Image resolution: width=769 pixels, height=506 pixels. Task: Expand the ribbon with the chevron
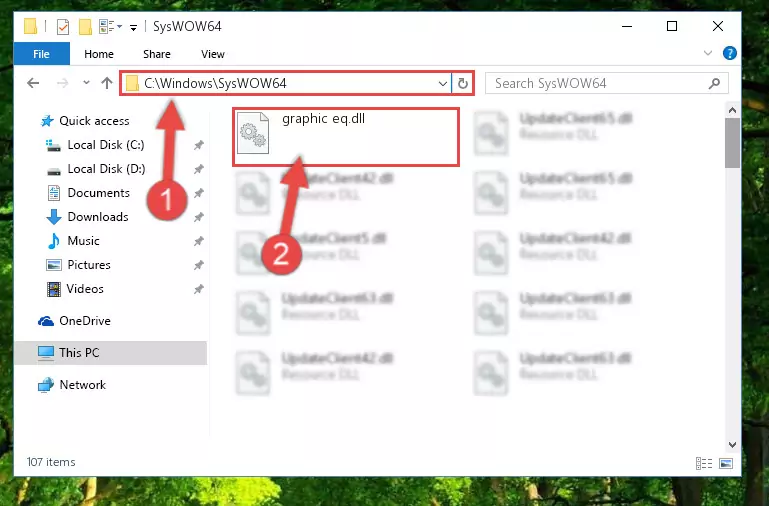point(708,53)
